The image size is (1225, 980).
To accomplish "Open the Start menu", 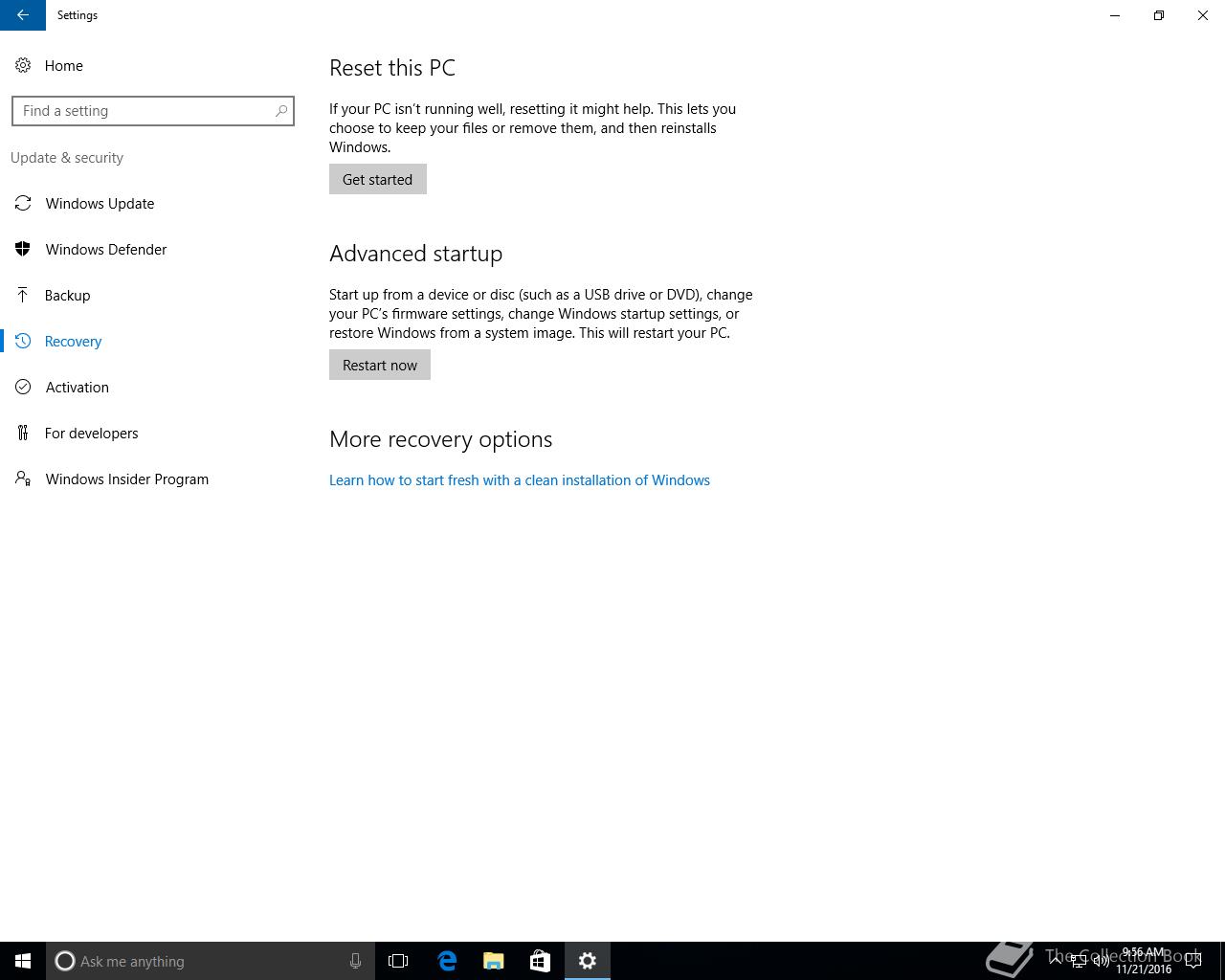I will click(23, 961).
